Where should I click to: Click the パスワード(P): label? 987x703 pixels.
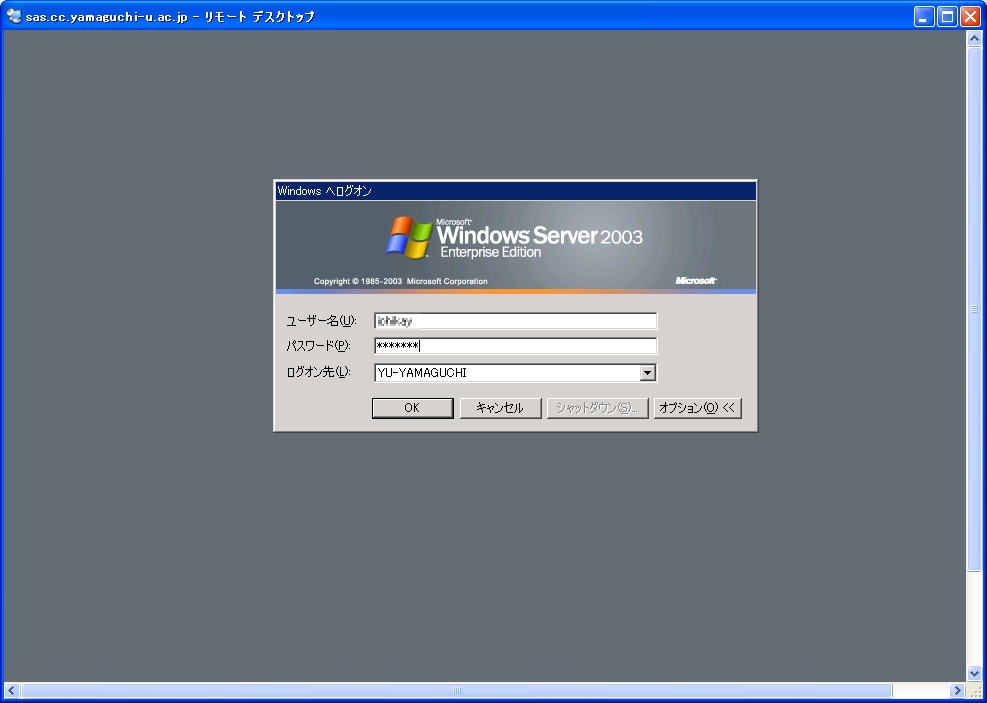click(x=319, y=346)
